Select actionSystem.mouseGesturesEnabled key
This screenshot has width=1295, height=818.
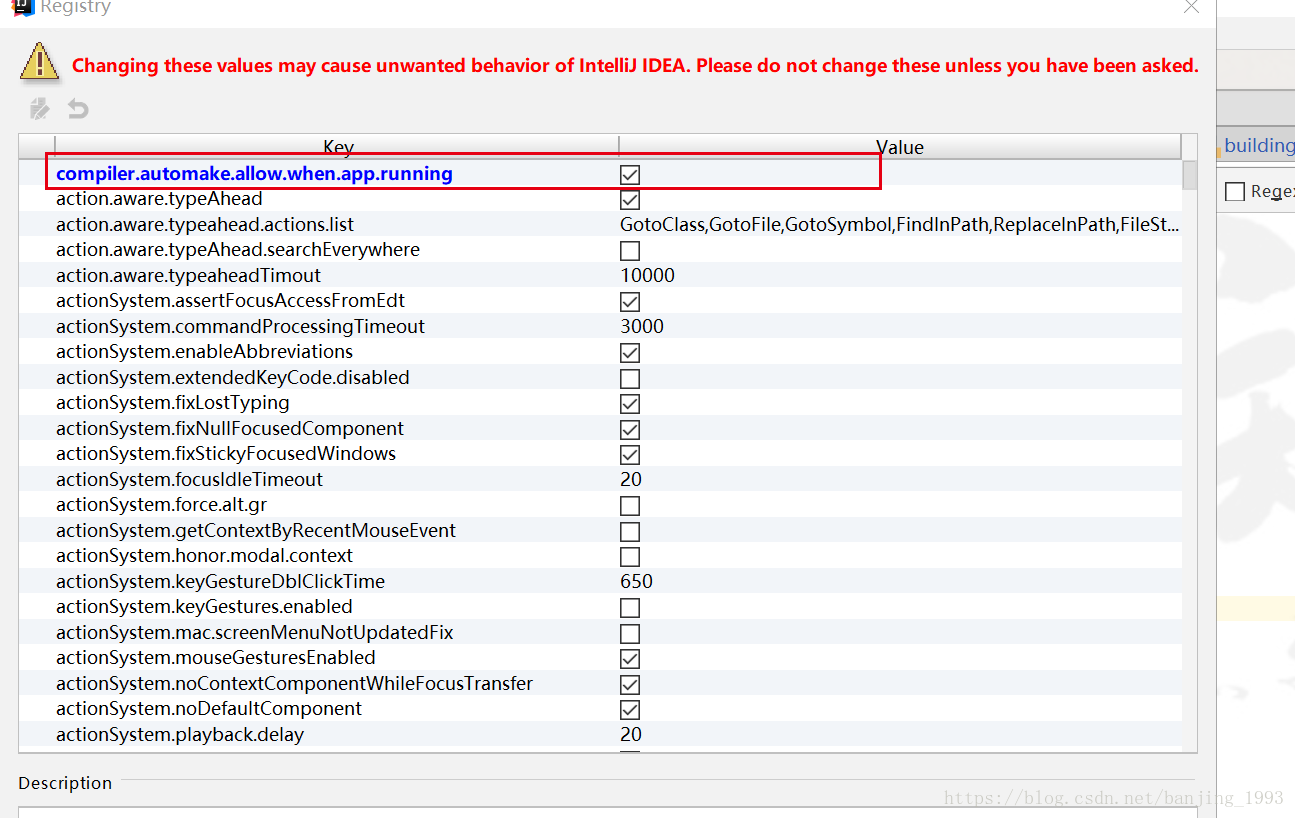216,658
